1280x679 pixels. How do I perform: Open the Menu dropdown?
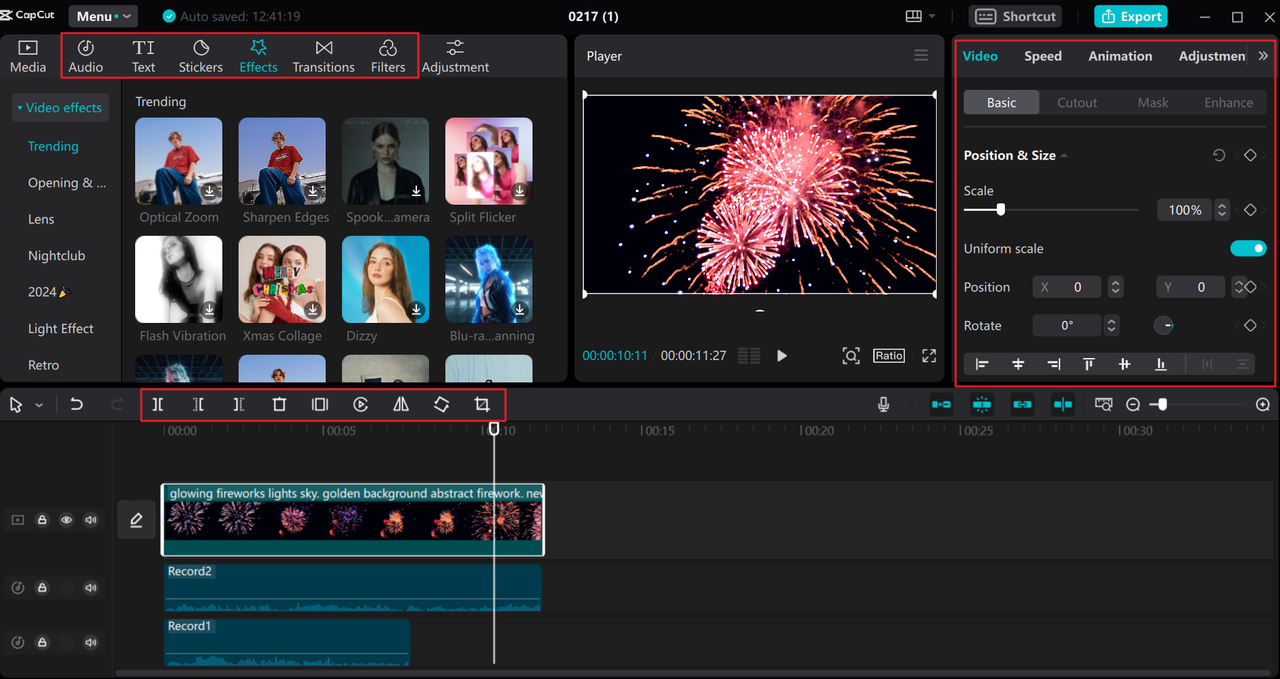[103, 16]
